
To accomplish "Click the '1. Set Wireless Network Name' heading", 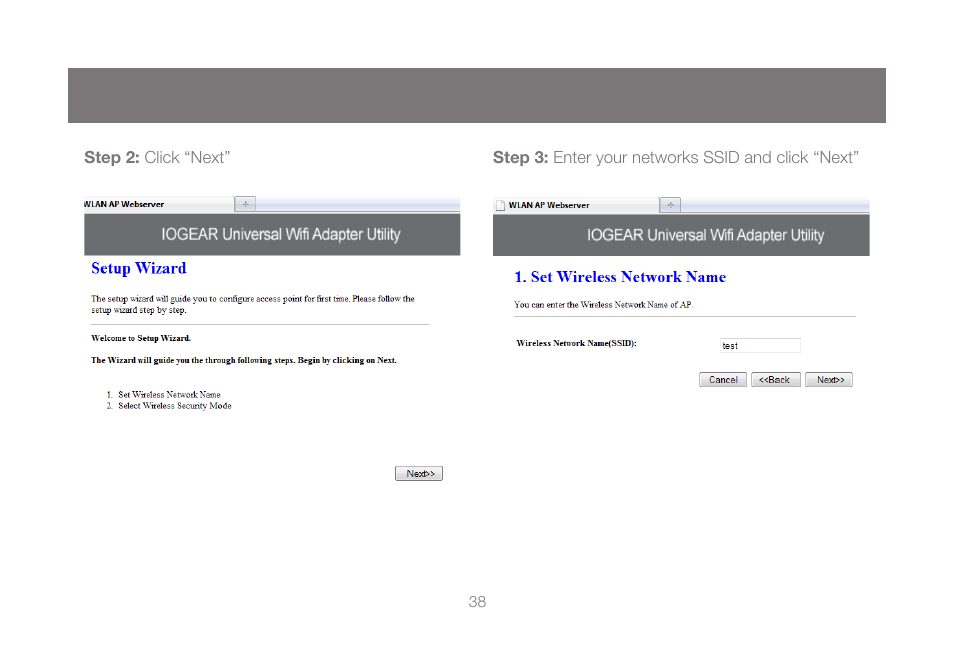I will (620, 277).
